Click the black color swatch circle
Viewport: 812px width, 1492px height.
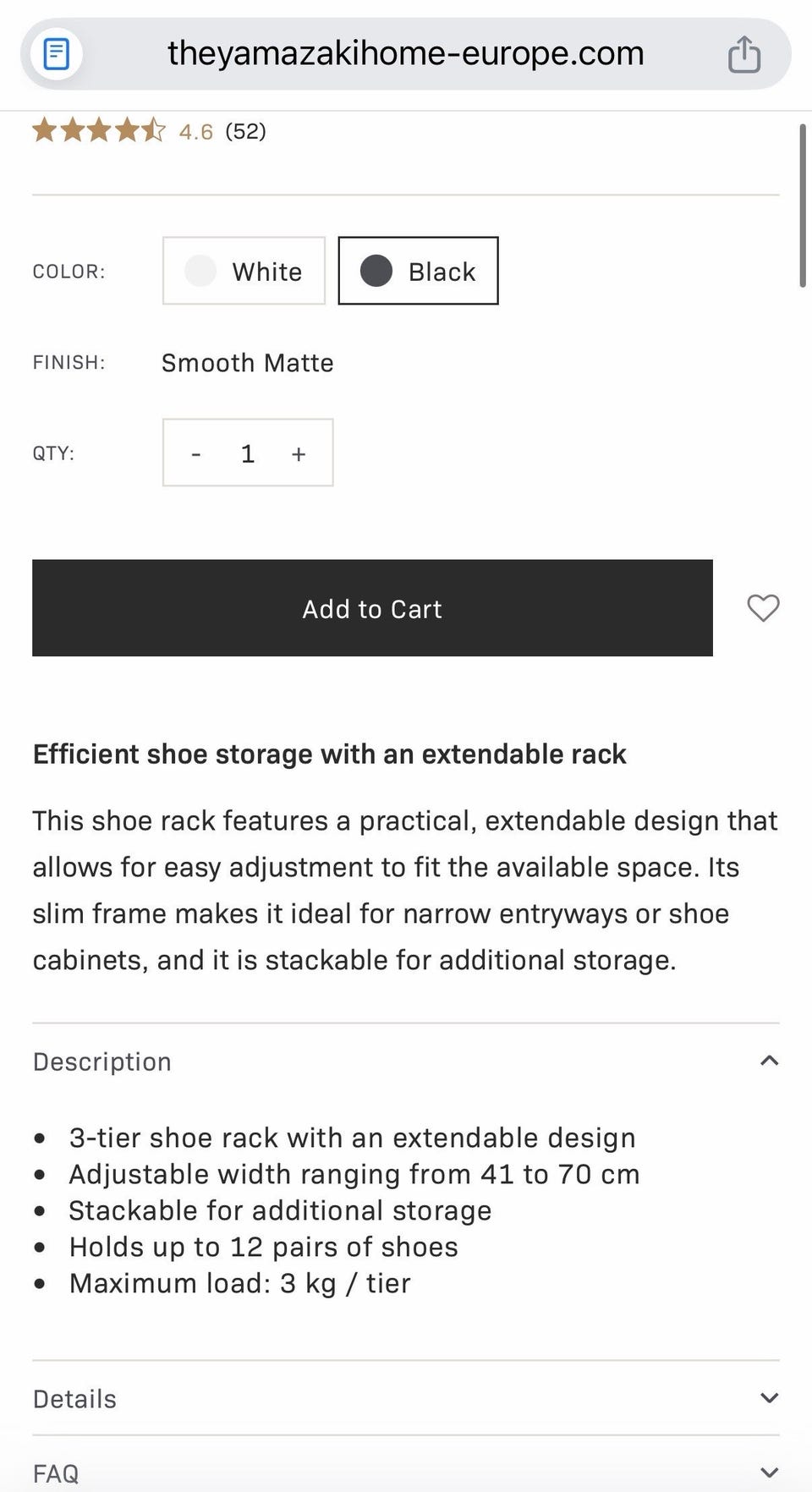[376, 272]
